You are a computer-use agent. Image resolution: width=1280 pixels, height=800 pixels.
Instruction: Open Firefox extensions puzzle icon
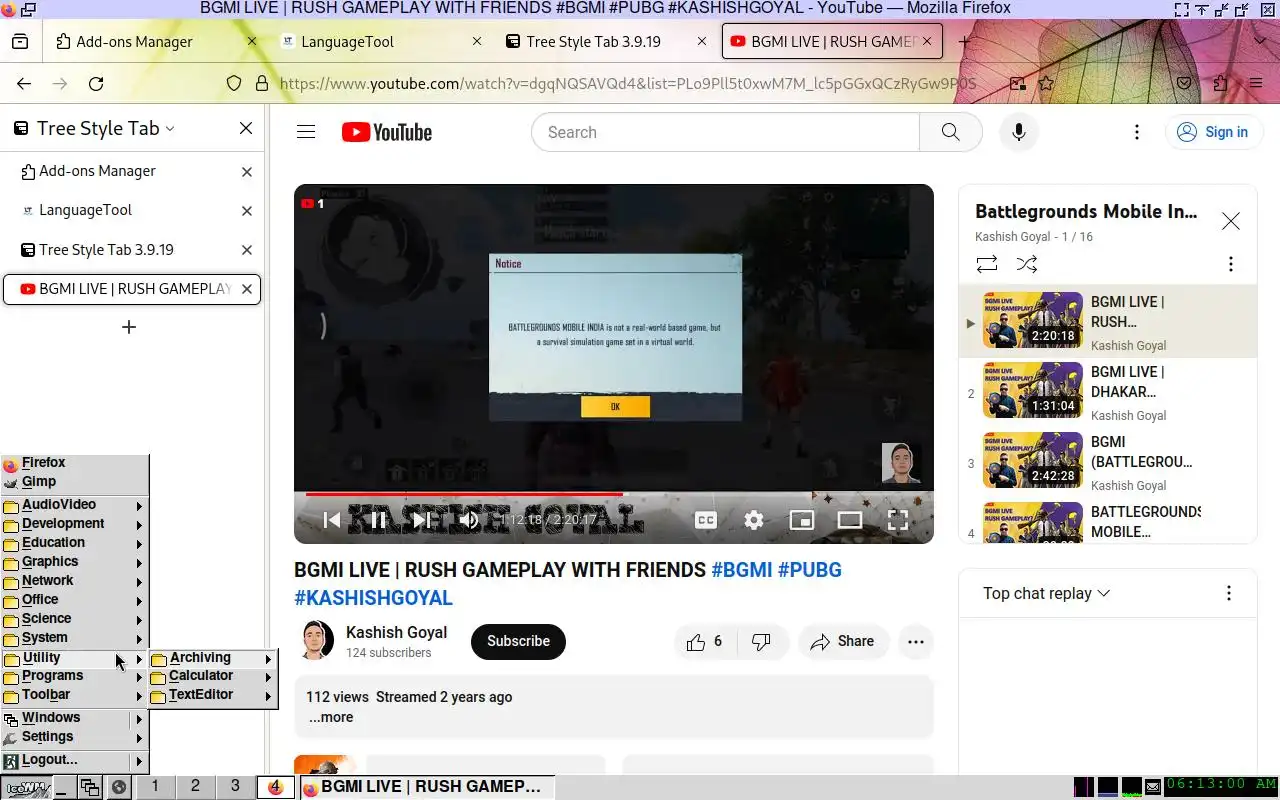(1220, 84)
